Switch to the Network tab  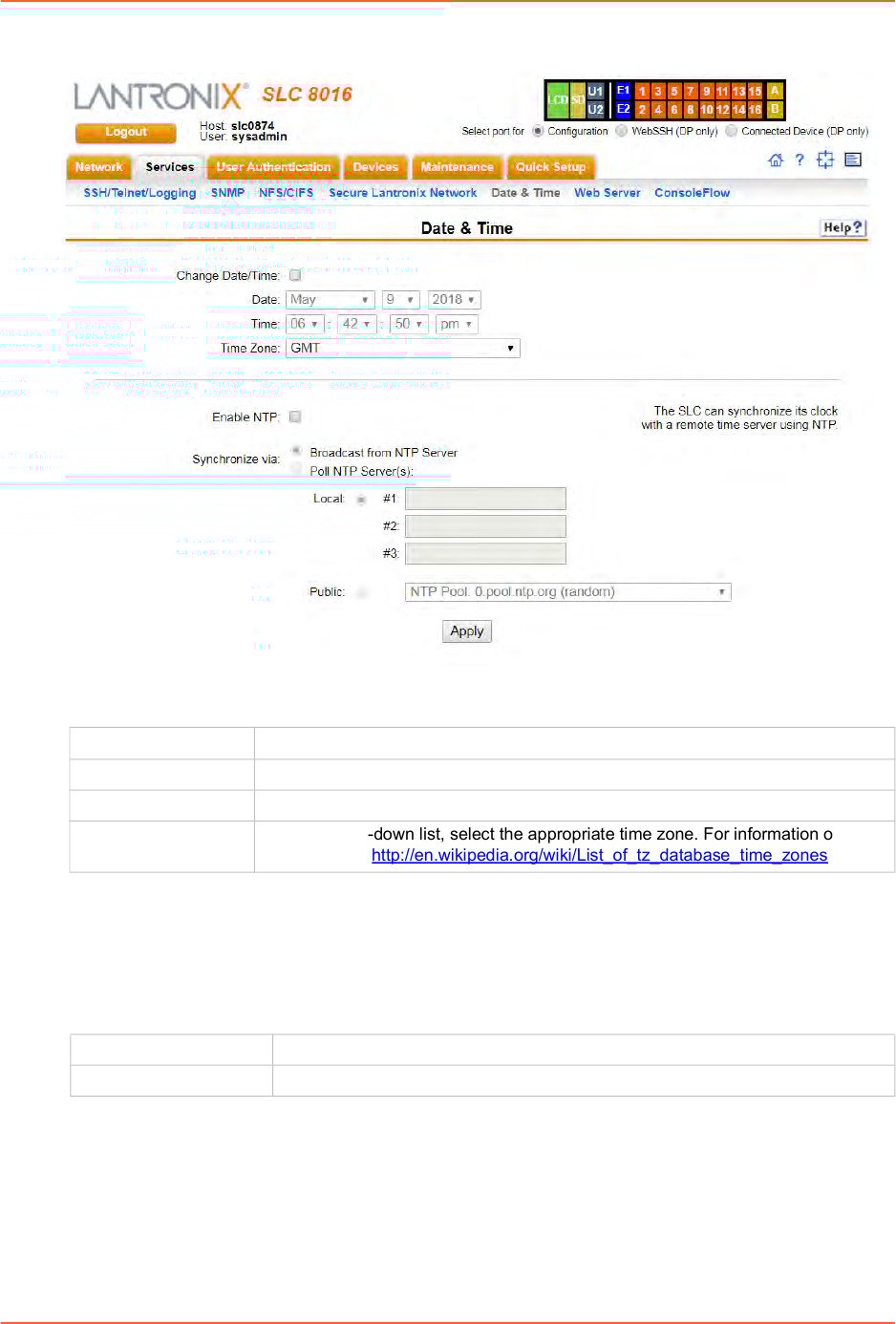98,167
